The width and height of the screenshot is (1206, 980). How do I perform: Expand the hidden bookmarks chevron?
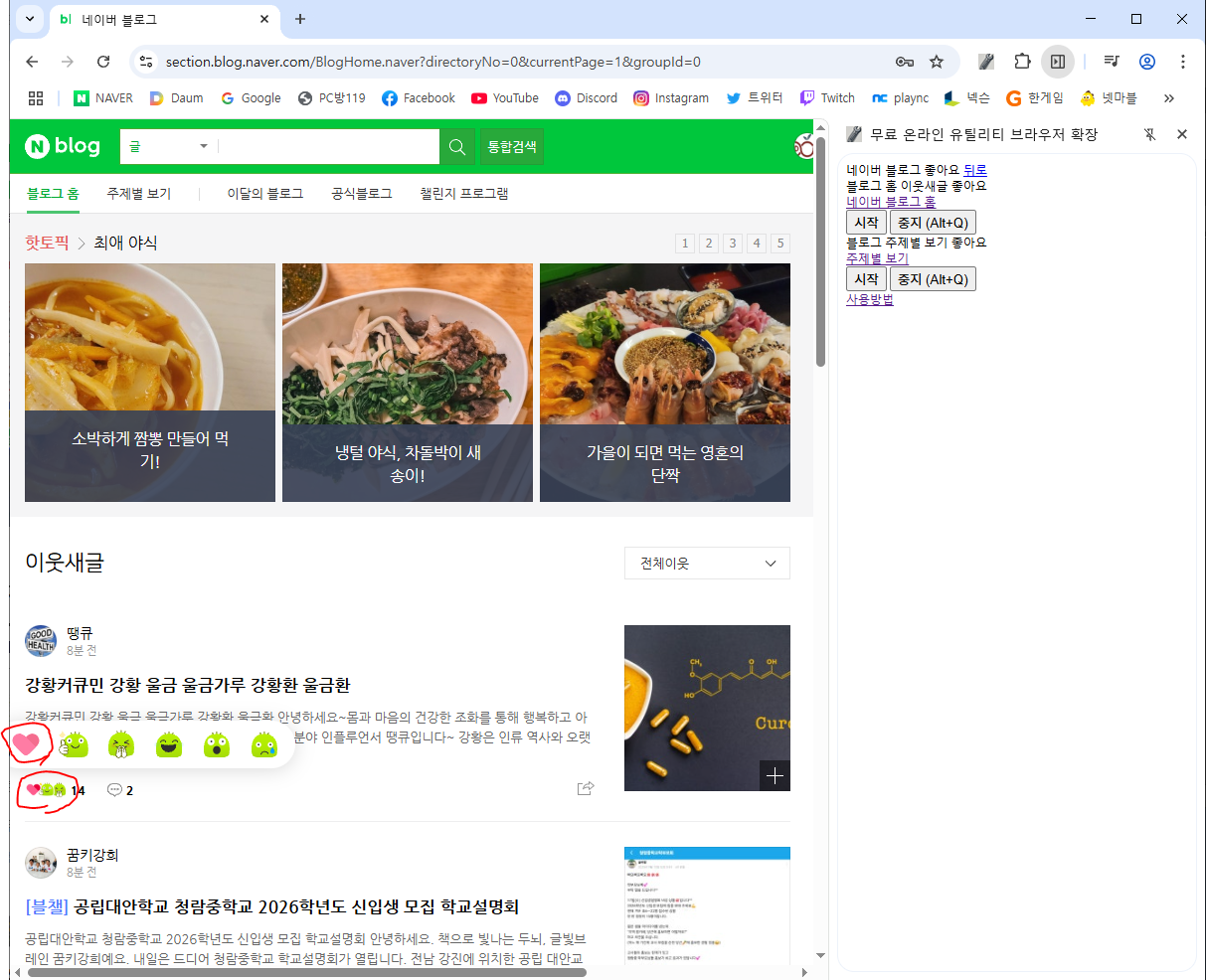coord(1168,98)
